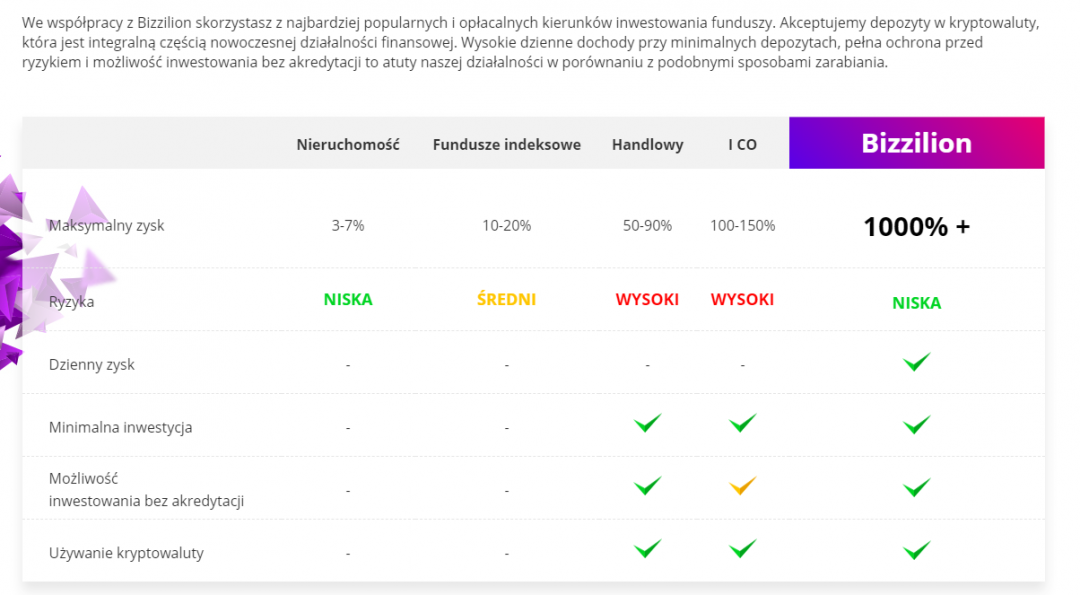The image size is (1080, 595).
Task: Click the Bizzilion checkmark in Dzienny zysk row
Action: (916, 363)
